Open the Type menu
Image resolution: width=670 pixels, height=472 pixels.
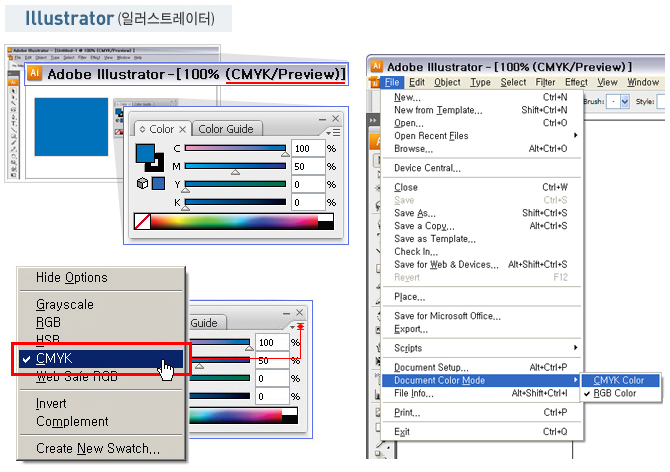click(480, 82)
